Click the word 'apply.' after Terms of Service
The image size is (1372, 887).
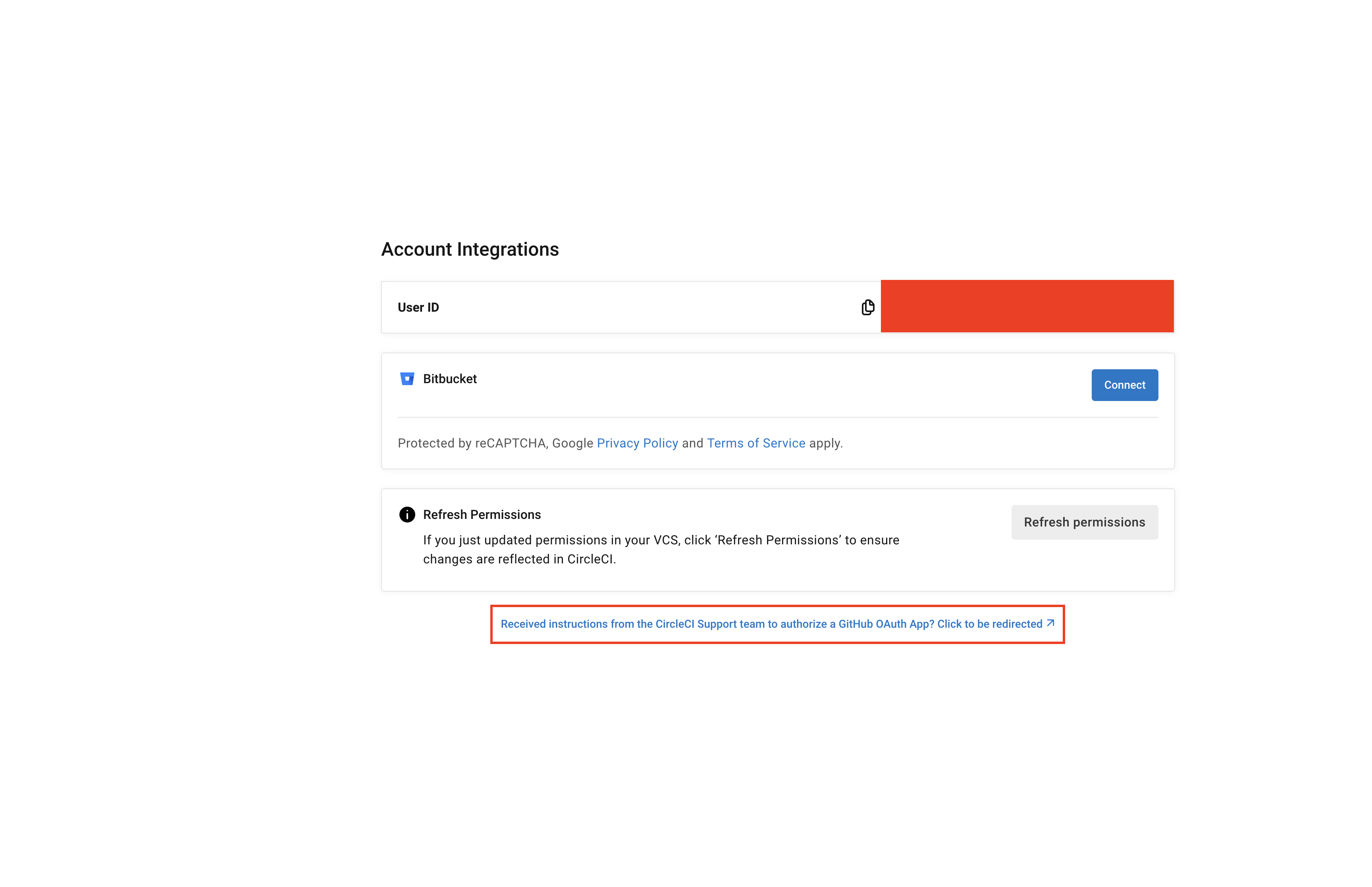click(825, 443)
